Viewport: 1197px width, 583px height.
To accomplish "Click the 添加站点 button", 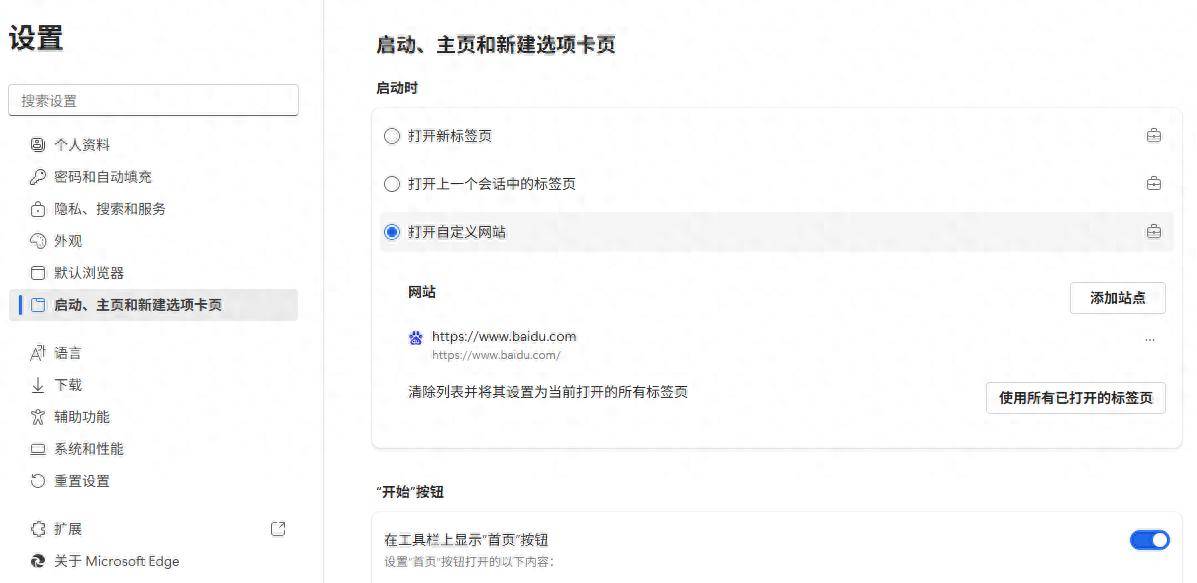I will point(1118,298).
